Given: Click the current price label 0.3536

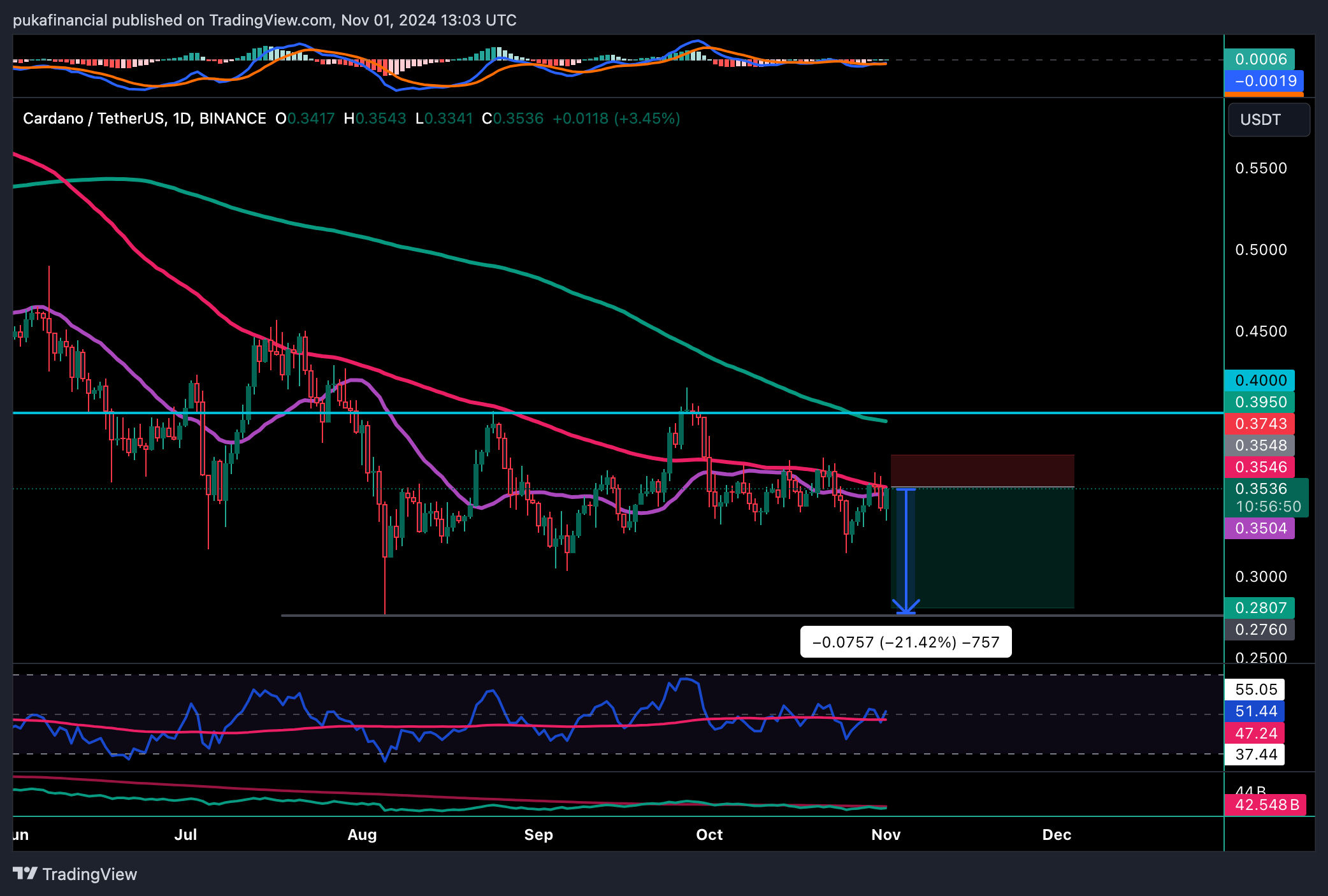Looking at the screenshot, I should 1266,498.
